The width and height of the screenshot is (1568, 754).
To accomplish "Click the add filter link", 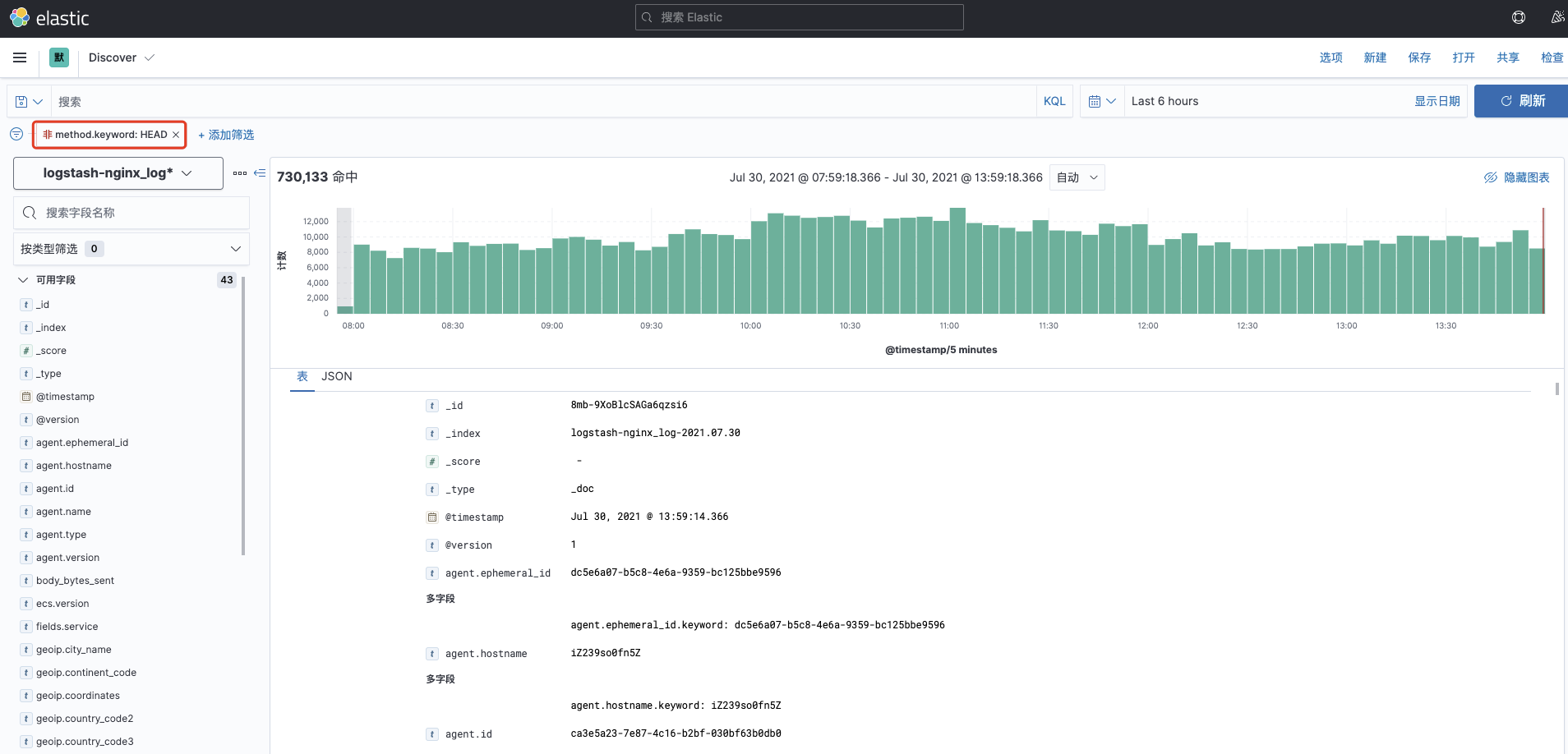I will click(226, 135).
